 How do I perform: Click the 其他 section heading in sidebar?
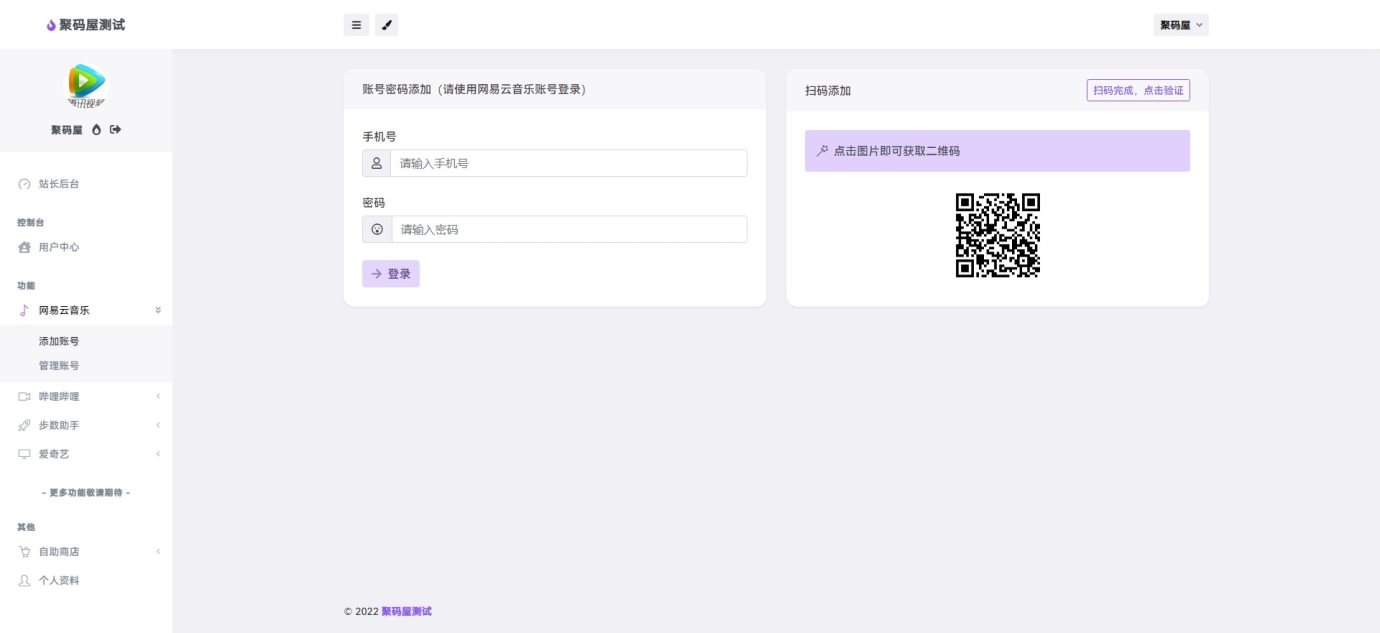26,527
